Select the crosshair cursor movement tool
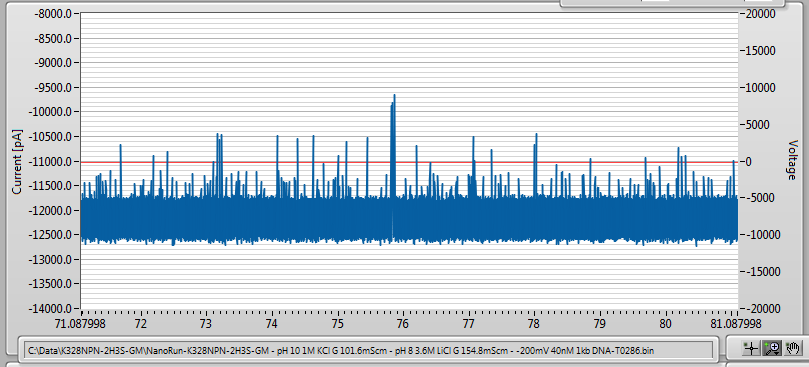The height and width of the screenshot is (367, 809). tap(751, 349)
